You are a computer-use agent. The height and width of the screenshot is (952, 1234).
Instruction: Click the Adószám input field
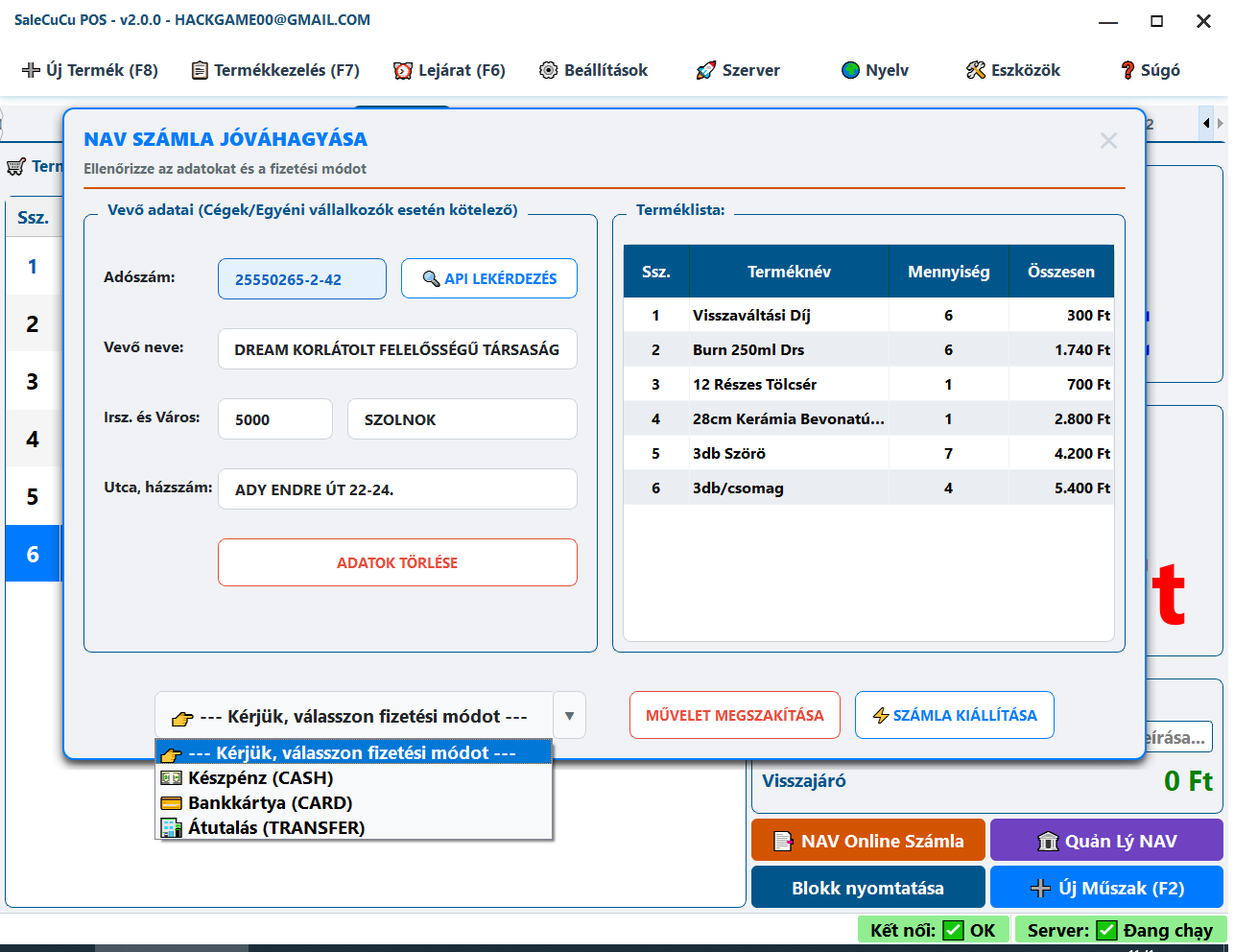[x=302, y=279]
